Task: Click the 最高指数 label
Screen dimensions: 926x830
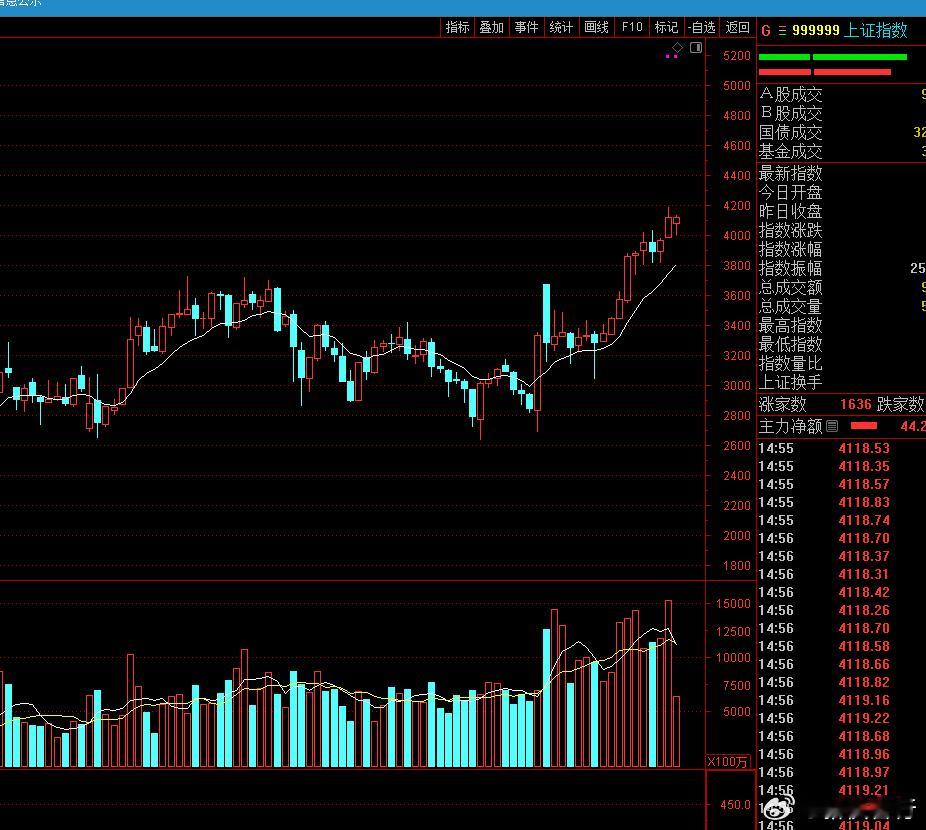Action: (790, 325)
